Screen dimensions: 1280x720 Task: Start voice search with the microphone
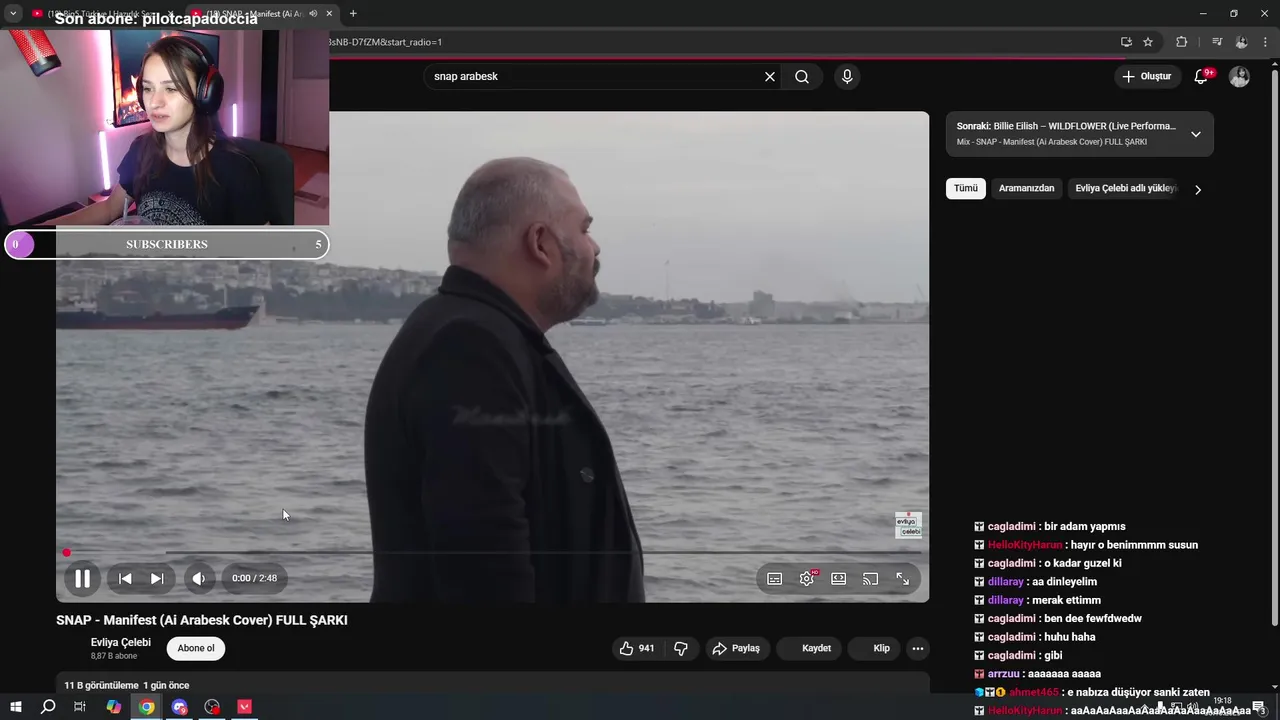tap(847, 77)
